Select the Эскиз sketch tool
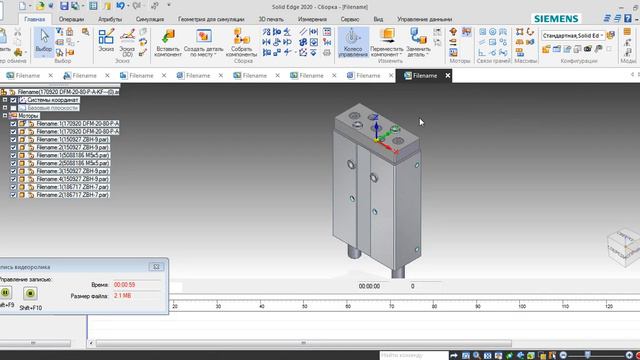This screenshot has width=640, height=360. (106, 40)
